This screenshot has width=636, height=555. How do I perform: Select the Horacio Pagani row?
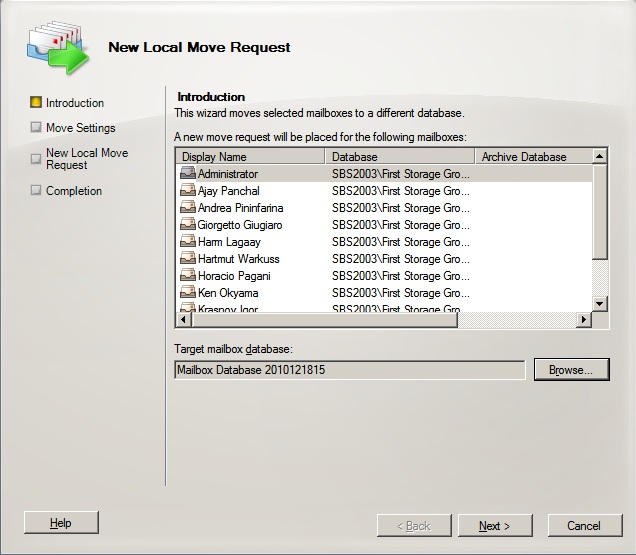pyautogui.click(x=384, y=276)
